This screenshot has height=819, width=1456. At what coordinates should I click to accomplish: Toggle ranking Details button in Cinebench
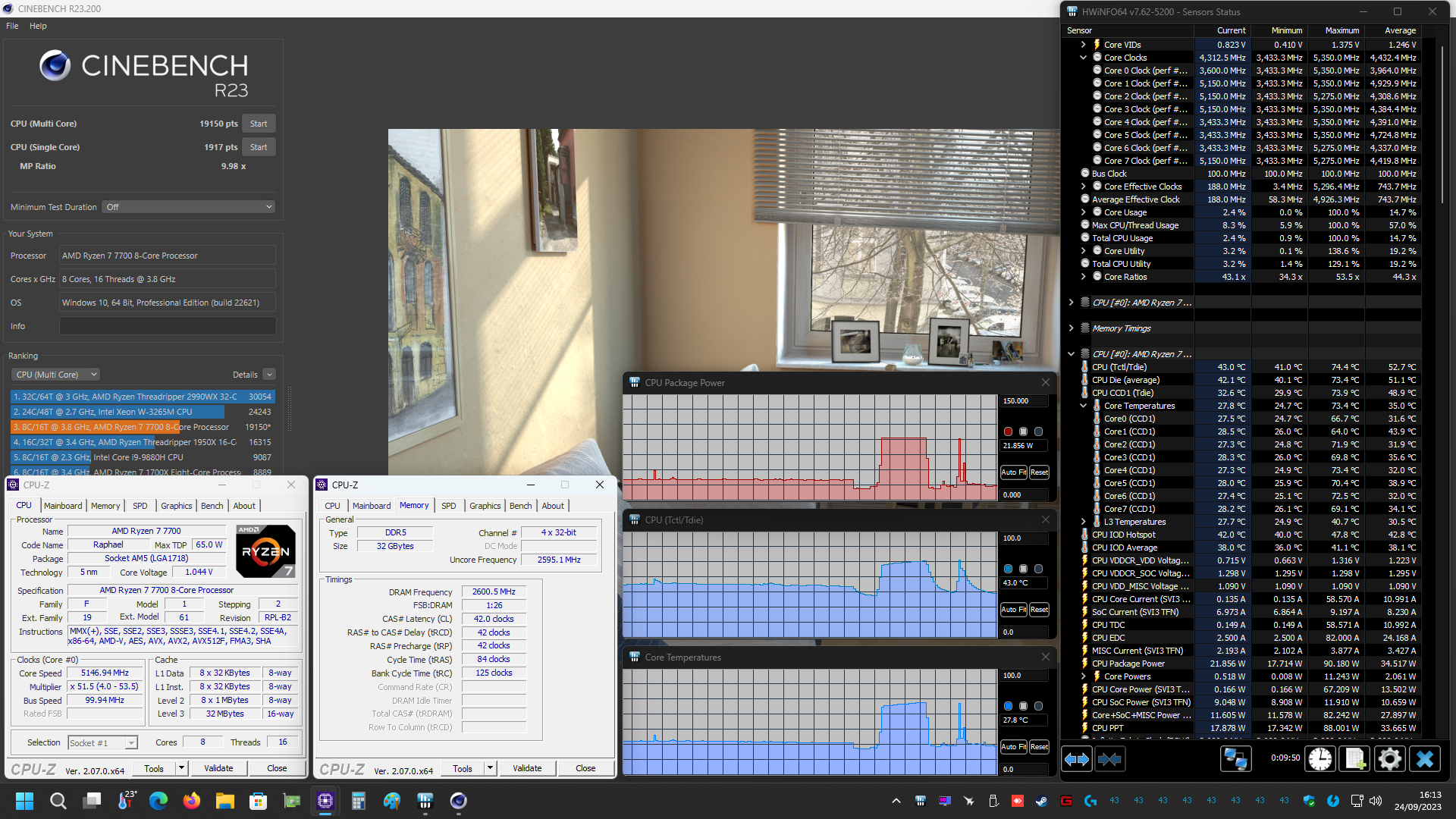[x=268, y=375]
